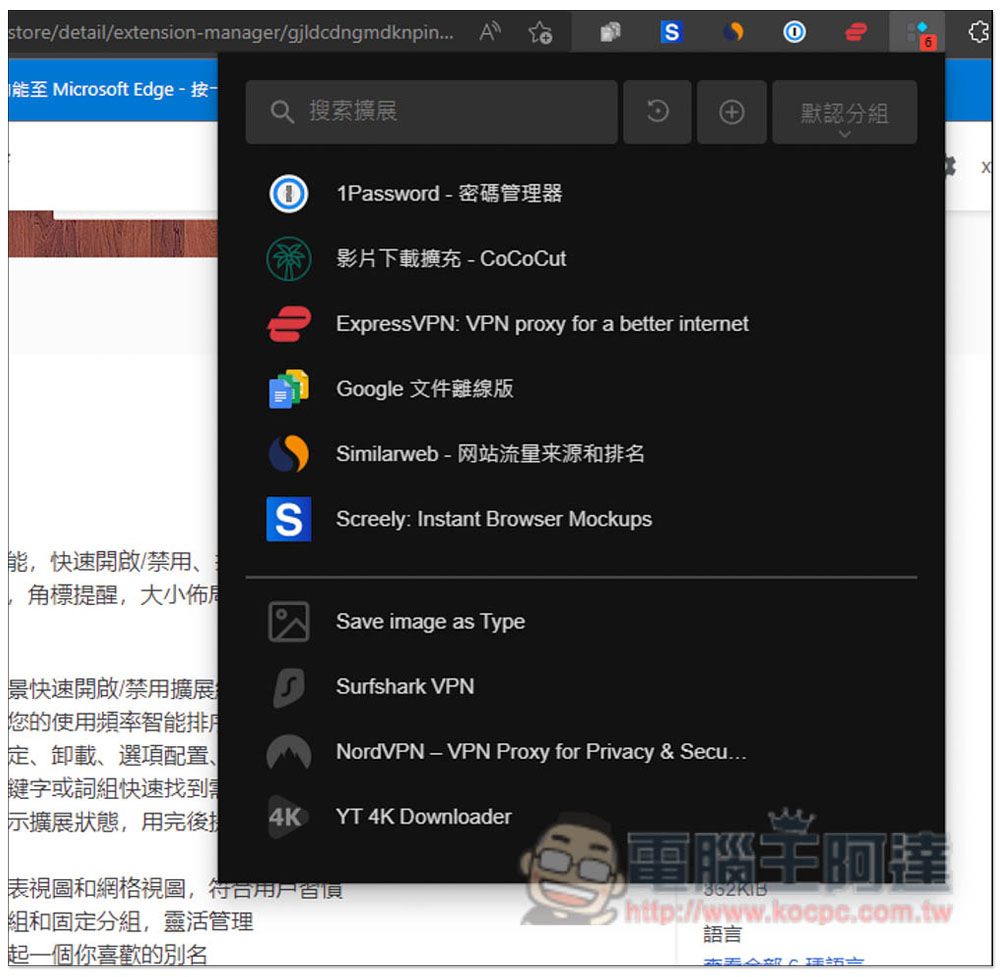Click the Read Aloud icon in address bar

click(489, 32)
